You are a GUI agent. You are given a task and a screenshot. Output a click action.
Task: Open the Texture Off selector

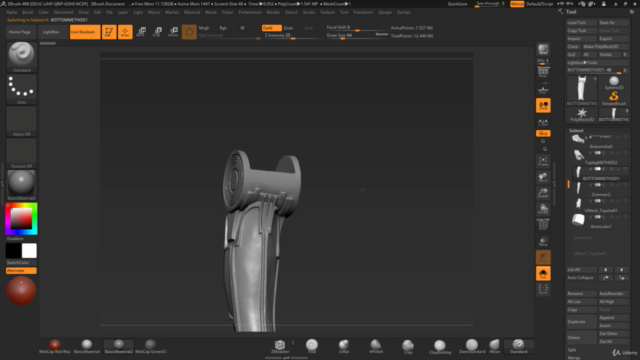coord(22,153)
